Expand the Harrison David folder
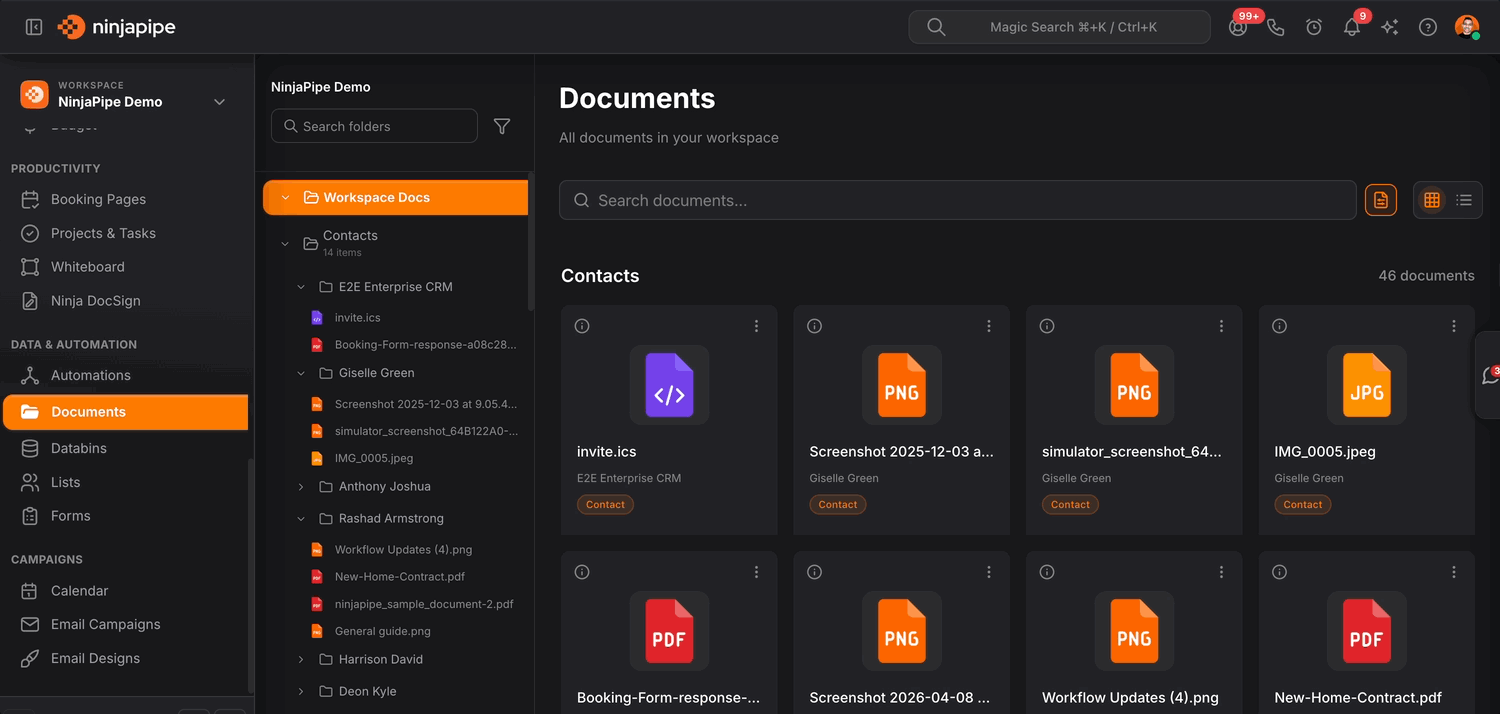Viewport: 1500px width, 714px height. 301,660
